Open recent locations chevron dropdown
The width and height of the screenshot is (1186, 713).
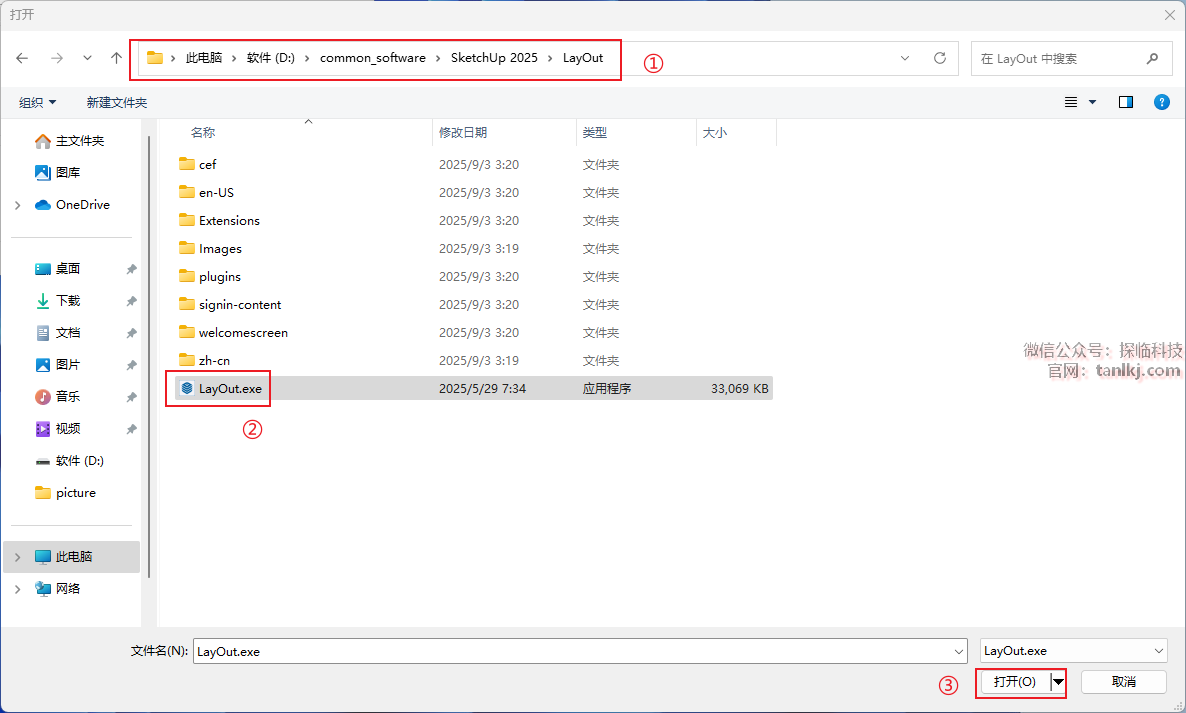coord(88,58)
